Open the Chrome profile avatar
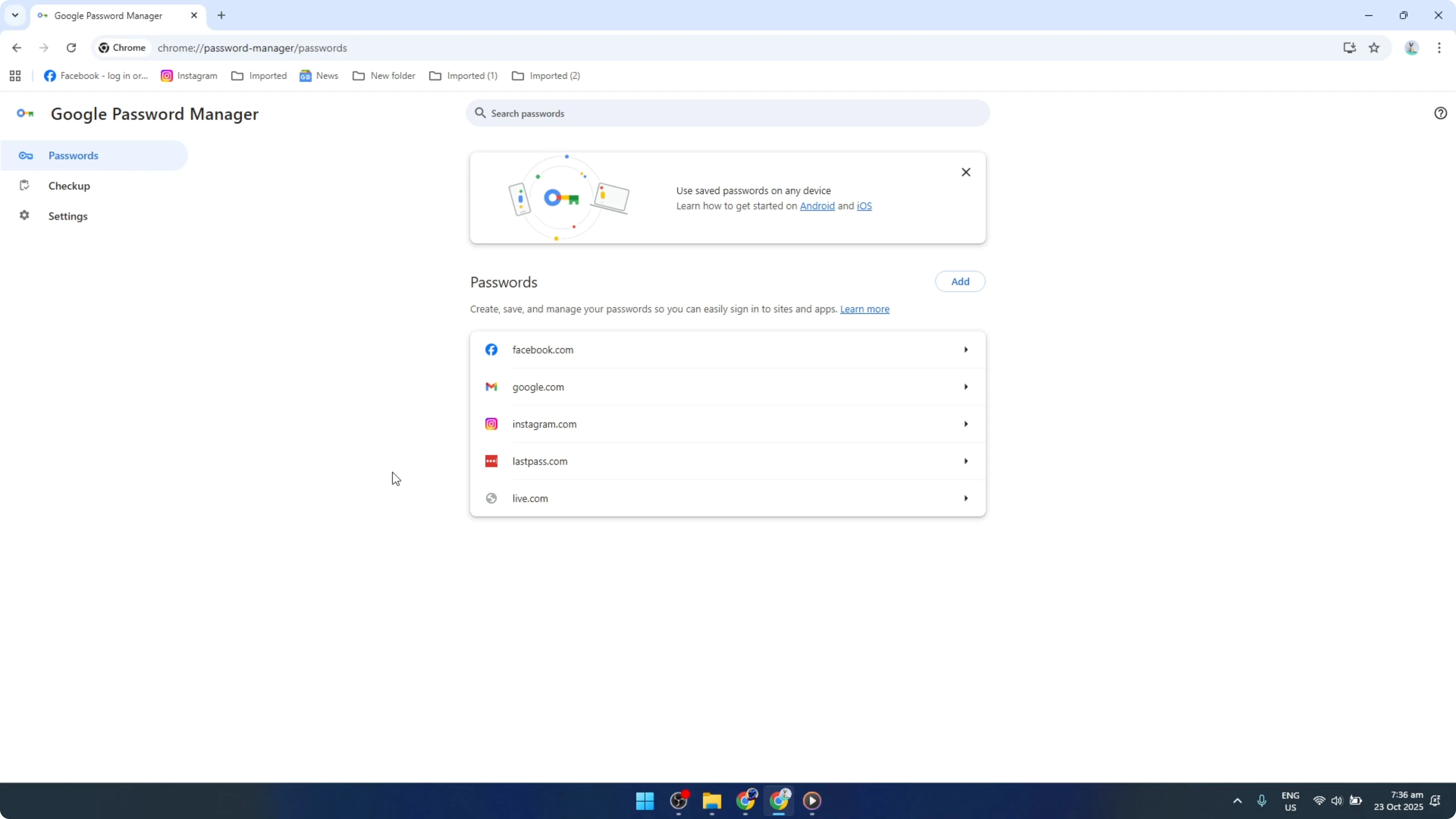Image resolution: width=1456 pixels, height=819 pixels. click(x=1411, y=48)
